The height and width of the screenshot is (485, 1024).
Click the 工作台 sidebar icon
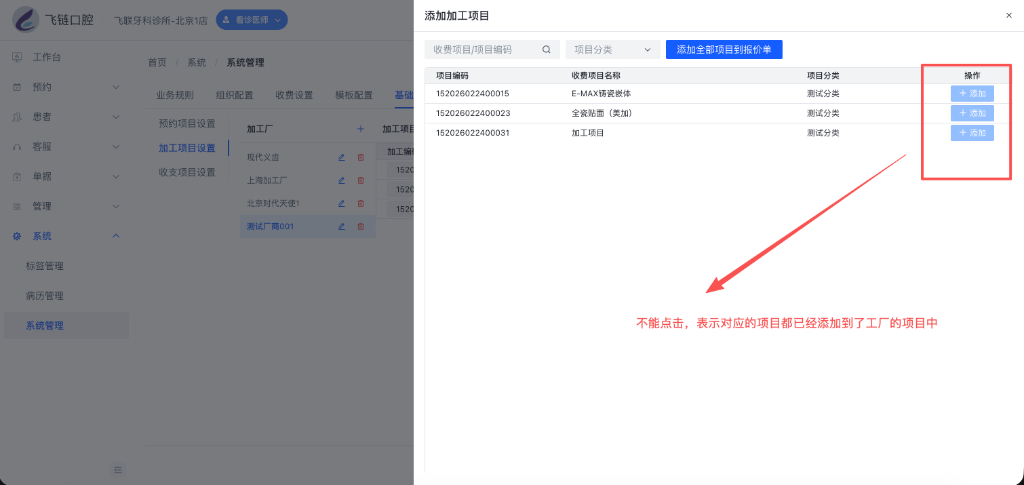tap(17, 57)
